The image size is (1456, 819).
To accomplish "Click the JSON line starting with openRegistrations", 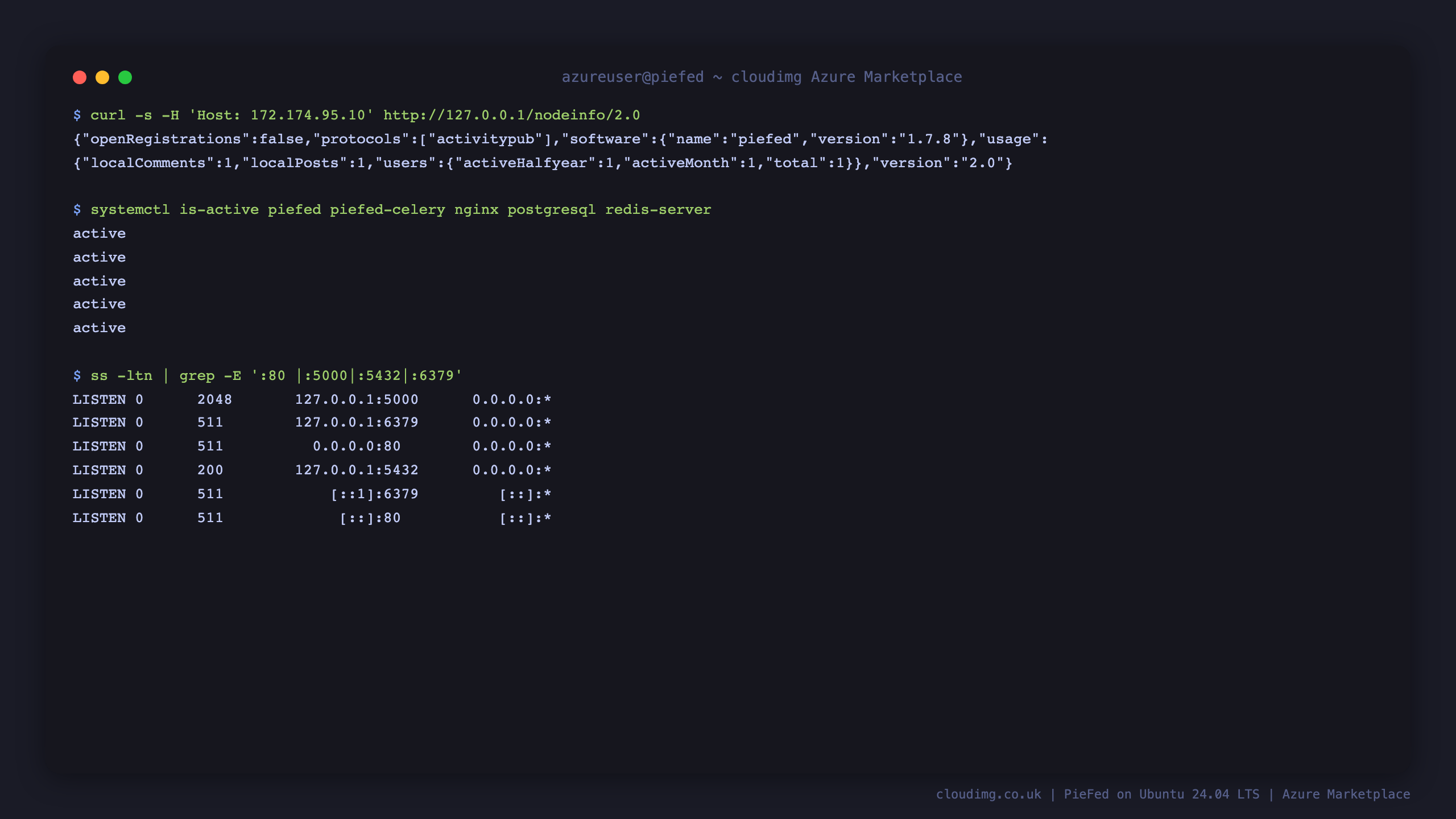I will click(x=560, y=139).
